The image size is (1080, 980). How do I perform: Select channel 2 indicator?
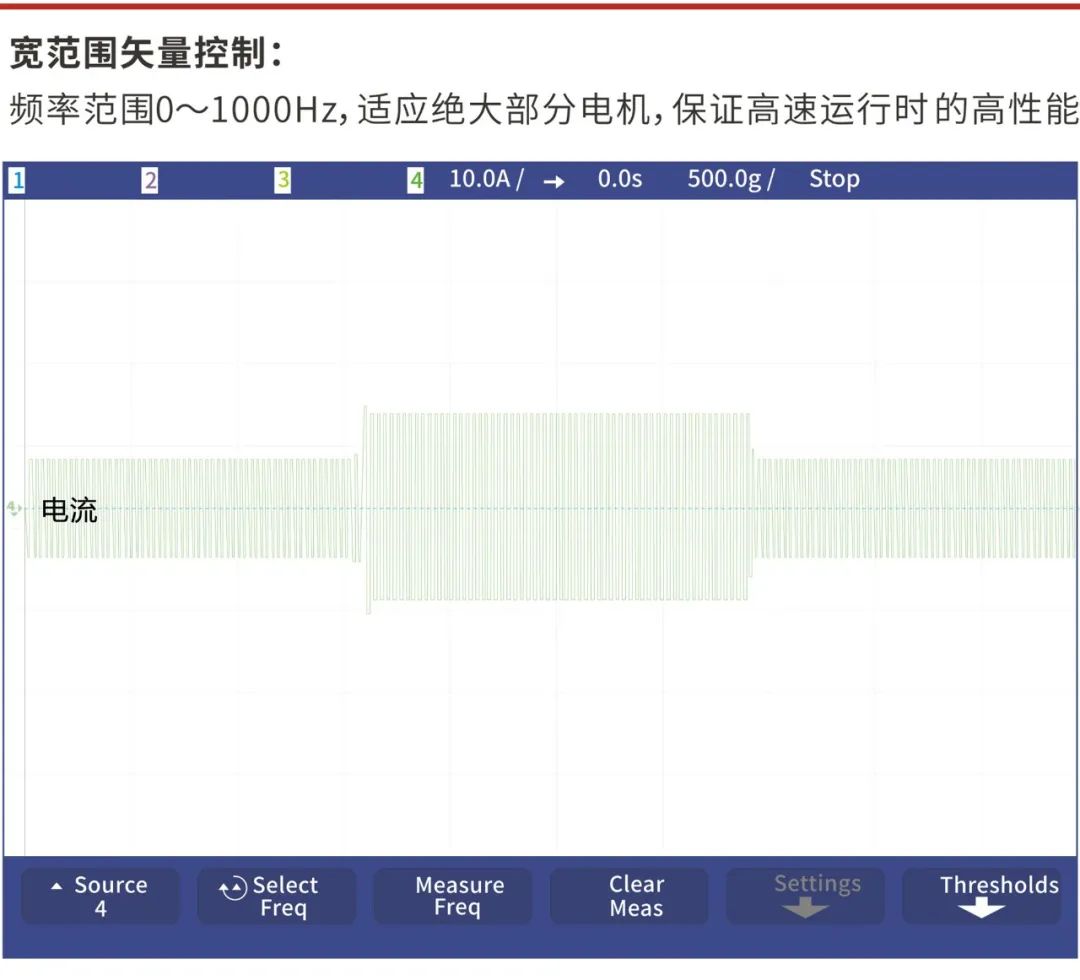coord(149,180)
